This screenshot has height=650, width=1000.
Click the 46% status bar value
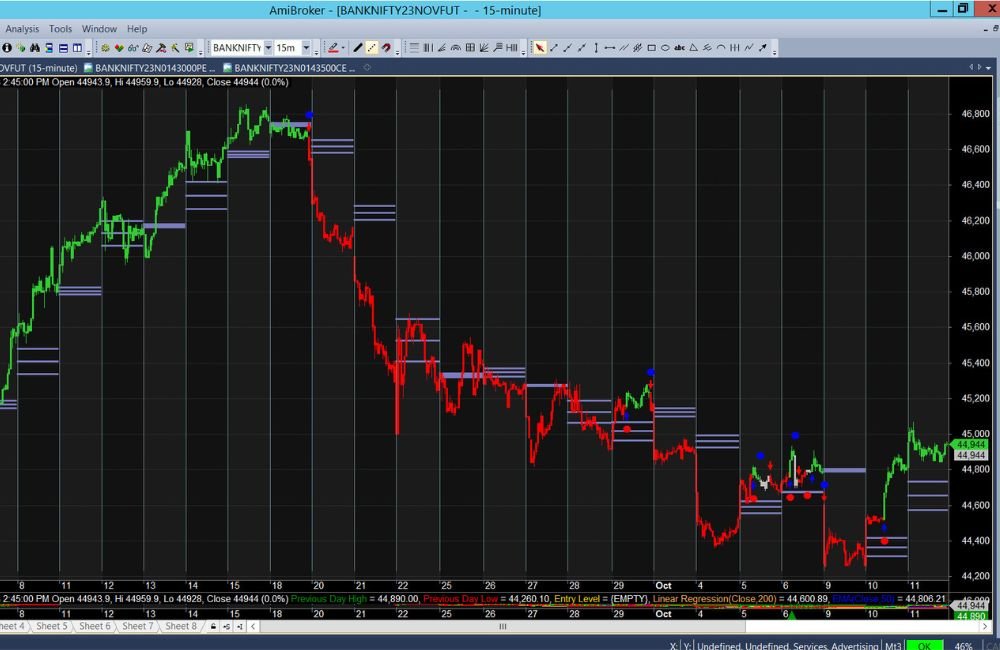coord(964,646)
